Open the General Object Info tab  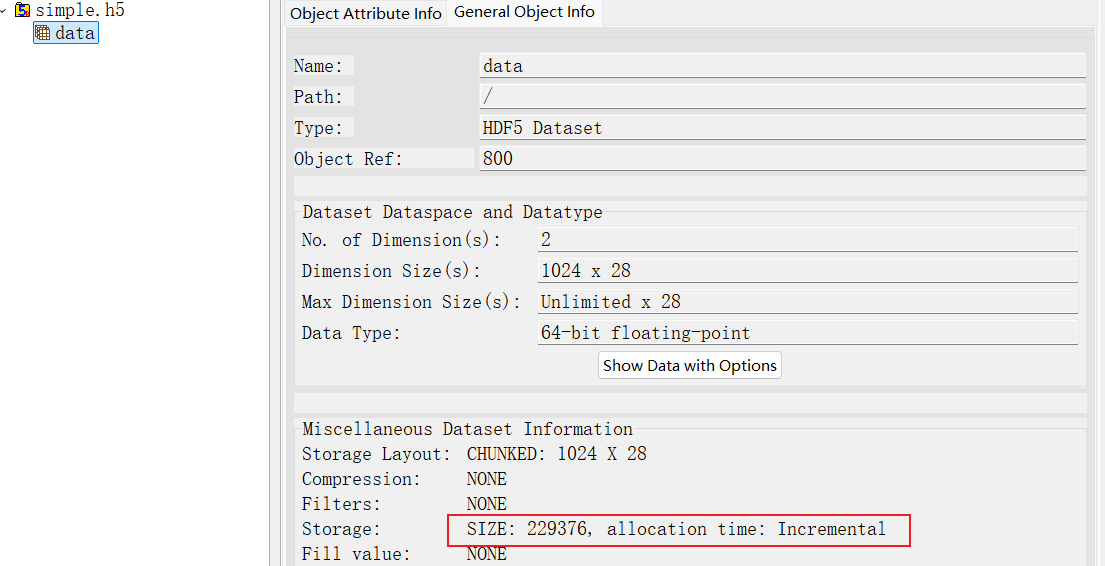(524, 13)
